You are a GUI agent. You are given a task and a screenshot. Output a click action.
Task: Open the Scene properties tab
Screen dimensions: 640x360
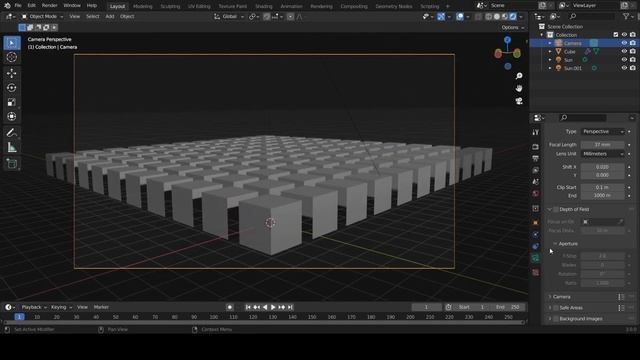[536, 182]
